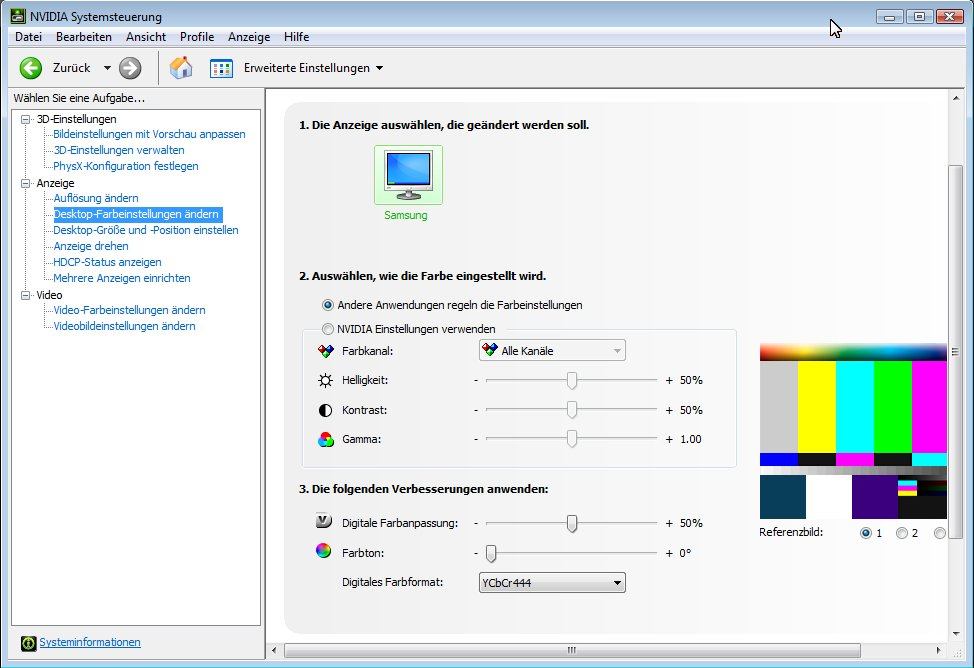Open the Zurück history dropdown arrow
This screenshot has height=668, width=974.
coord(107,68)
